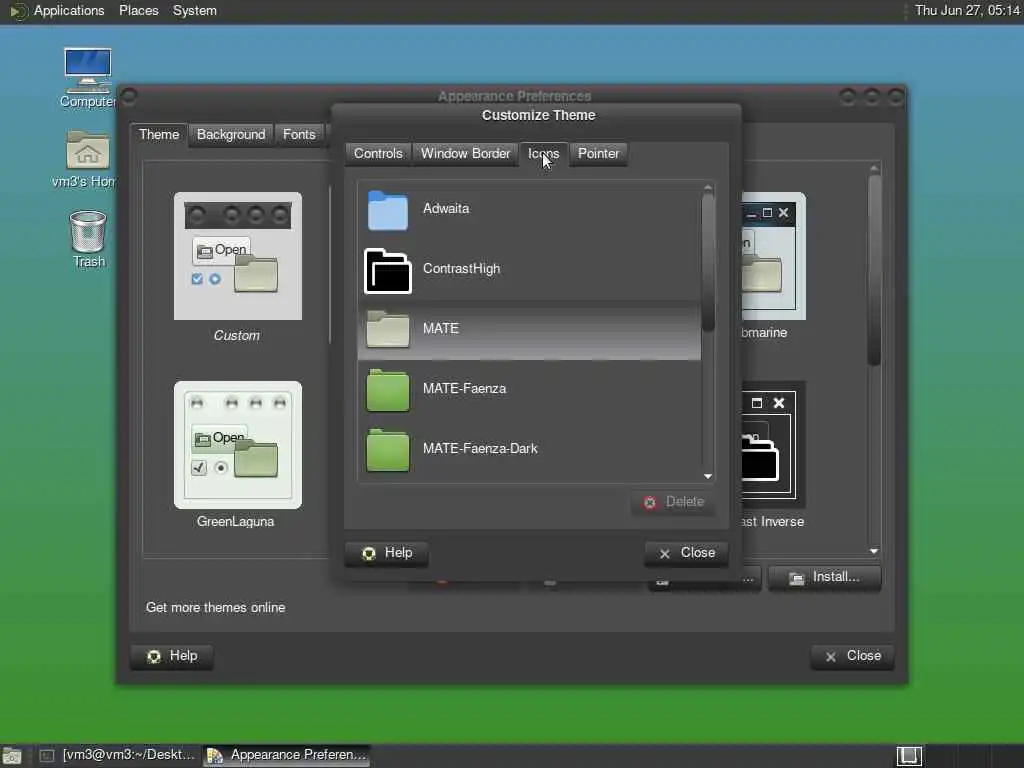
Task: Select the ContrastHigh black folder icon
Action: (x=387, y=270)
